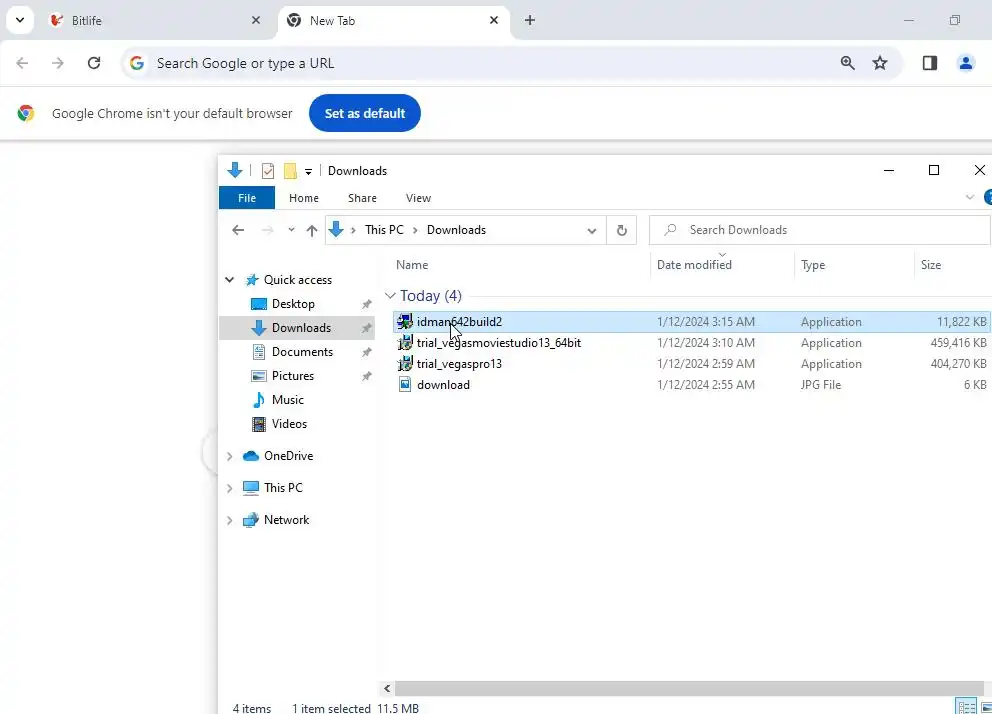Click New folder icon in quick access toolbar

[290, 171]
